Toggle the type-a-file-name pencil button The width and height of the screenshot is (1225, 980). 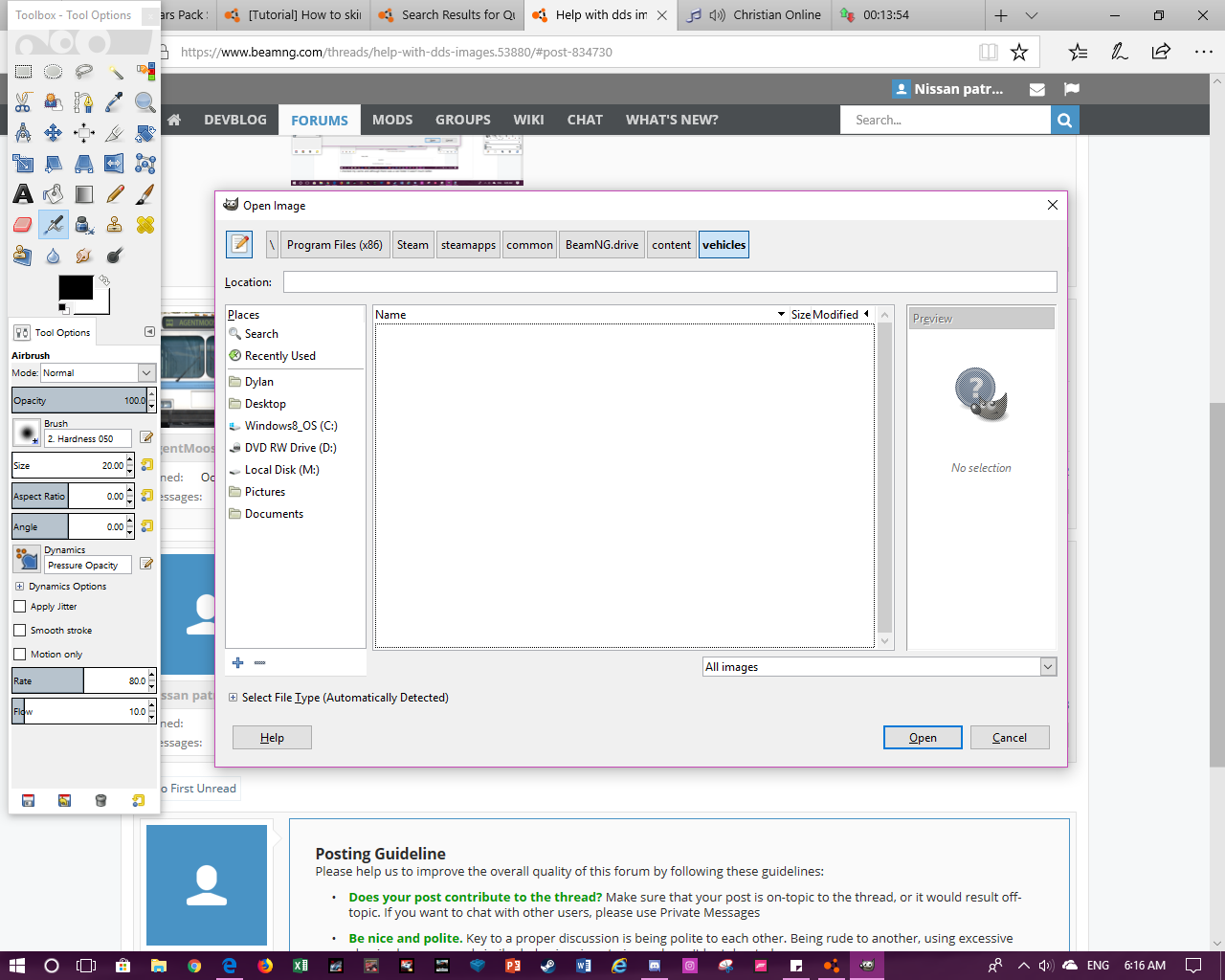(x=239, y=245)
